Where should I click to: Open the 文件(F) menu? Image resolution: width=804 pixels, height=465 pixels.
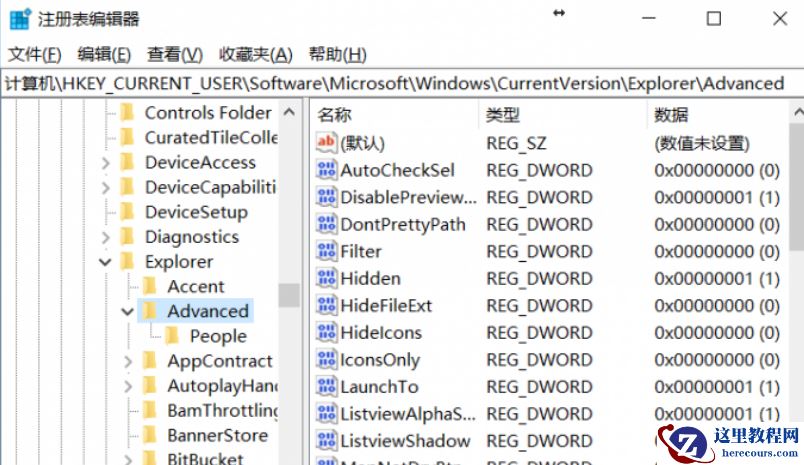[x=35, y=54]
